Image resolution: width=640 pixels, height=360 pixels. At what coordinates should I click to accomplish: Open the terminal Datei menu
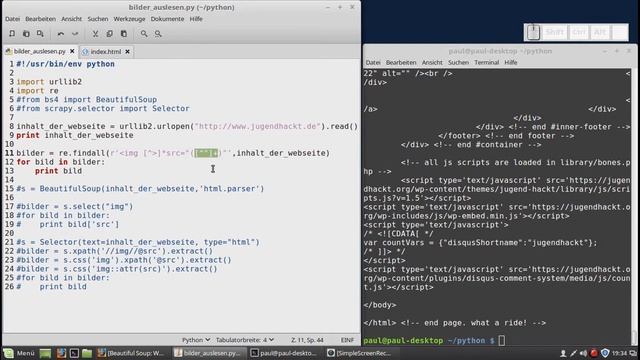click(373, 62)
